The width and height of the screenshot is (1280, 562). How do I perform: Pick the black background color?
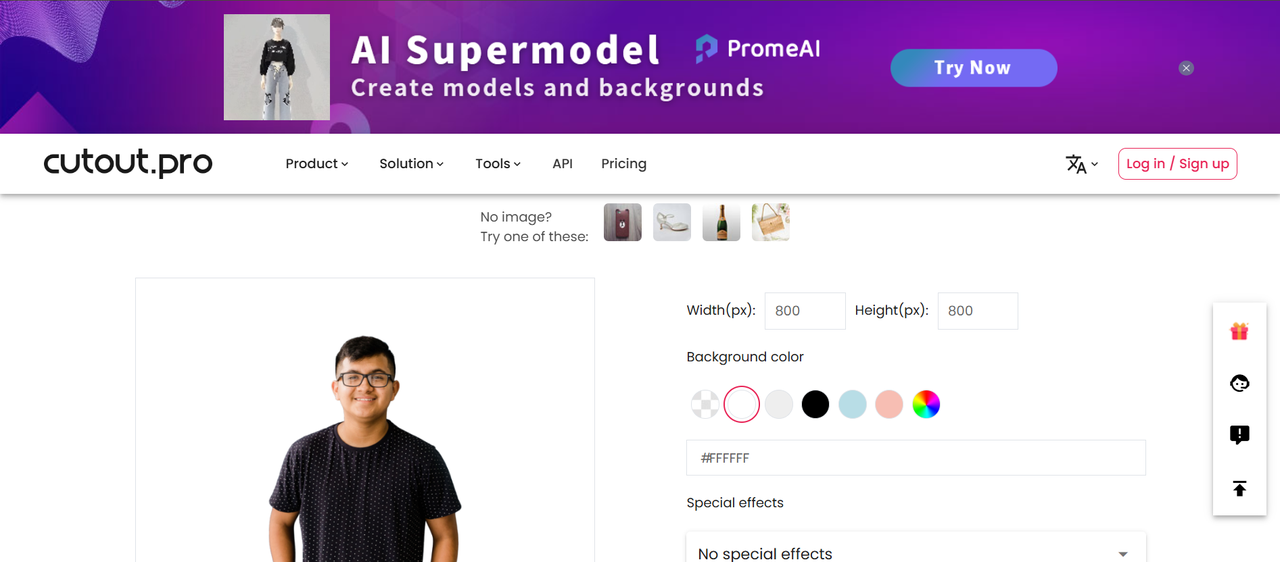(815, 404)
